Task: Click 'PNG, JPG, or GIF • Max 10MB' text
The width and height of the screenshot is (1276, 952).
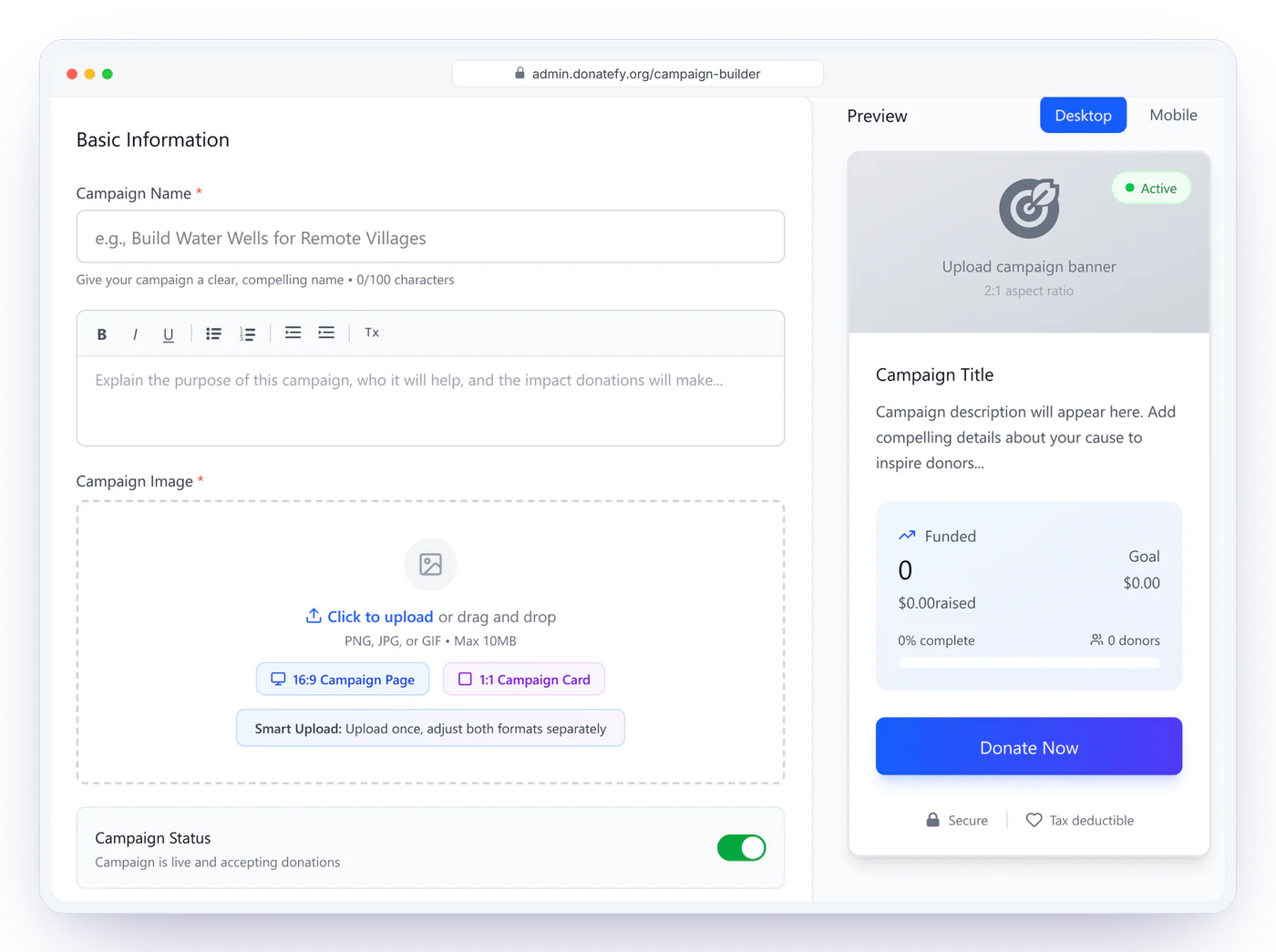Action: (430, 640)
